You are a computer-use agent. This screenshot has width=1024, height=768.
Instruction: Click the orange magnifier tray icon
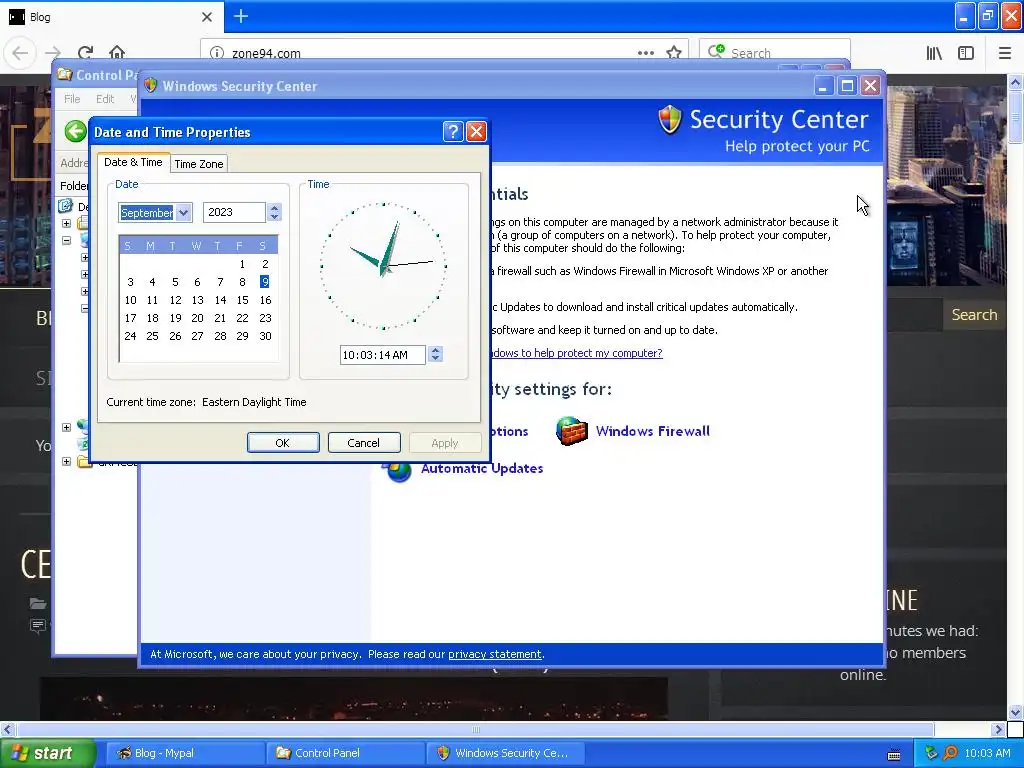click(x=950, y=753)
